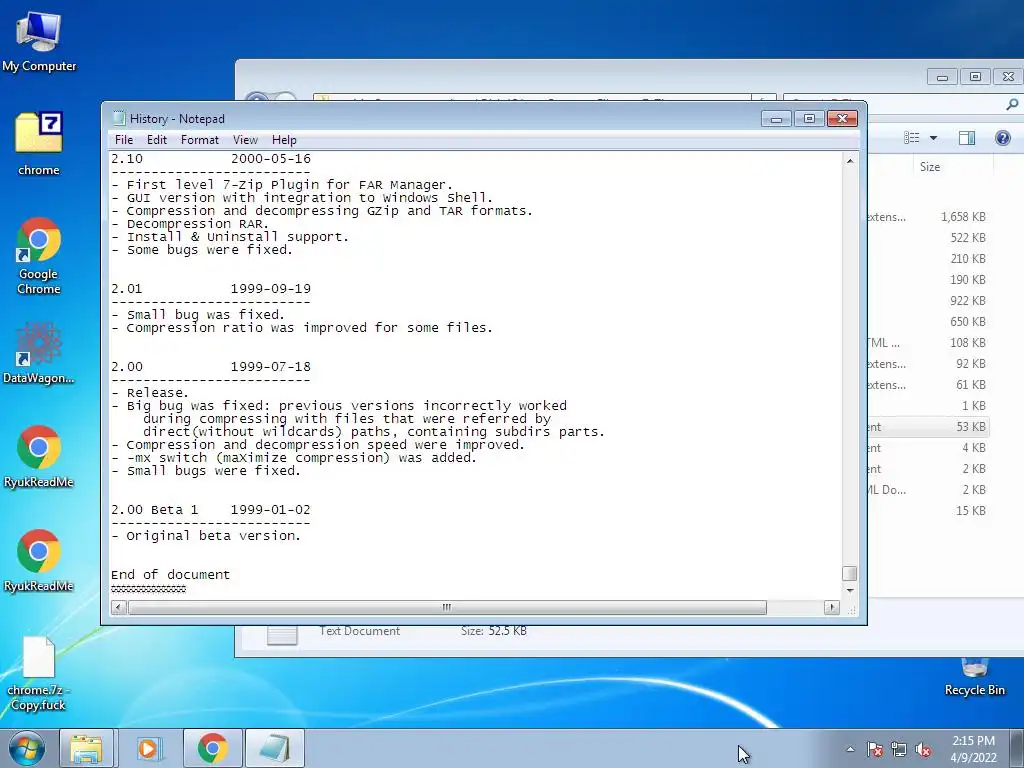Click the Show desktop strip

click(1017, 749)
